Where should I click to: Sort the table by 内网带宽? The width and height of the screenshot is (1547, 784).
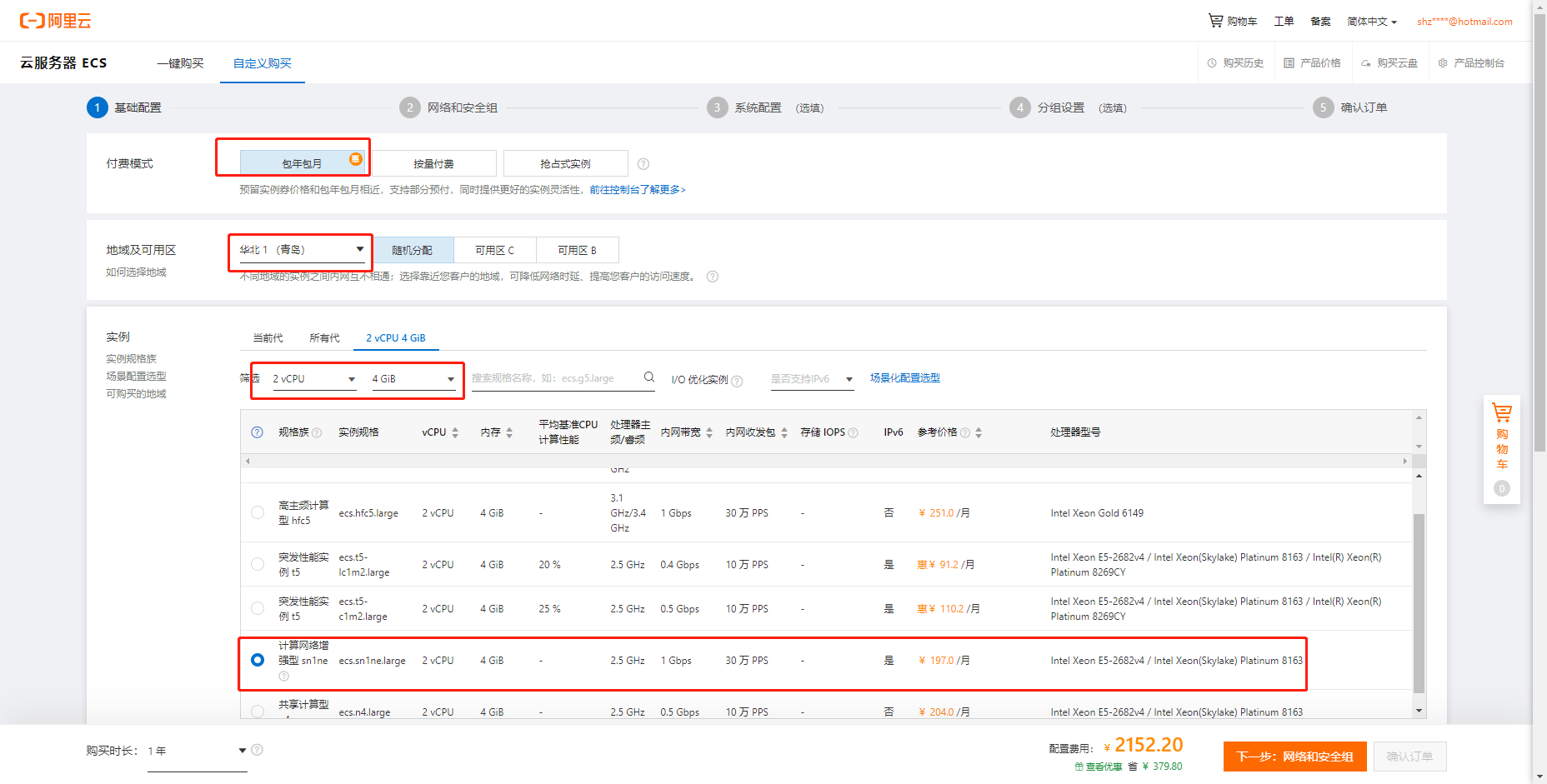point(709,432)
